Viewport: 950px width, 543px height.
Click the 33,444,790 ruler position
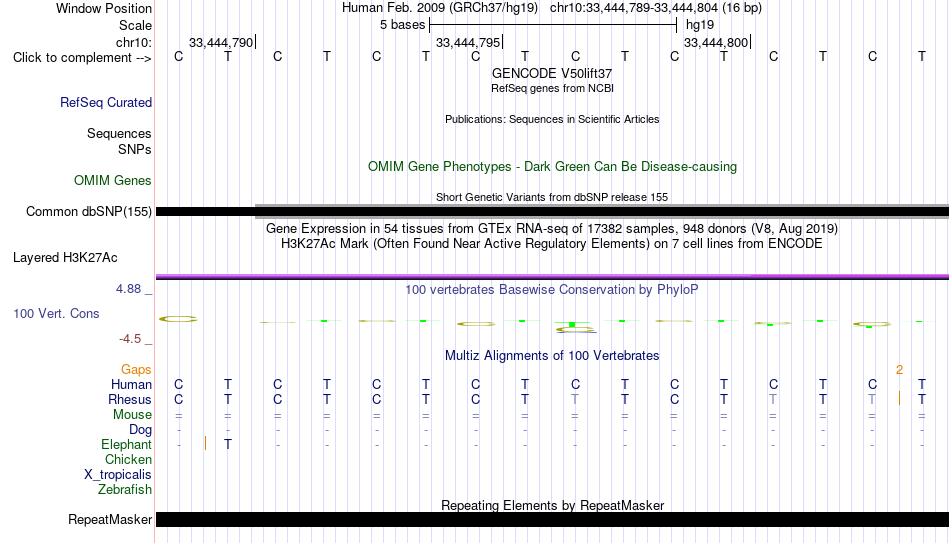coord(221,42)
